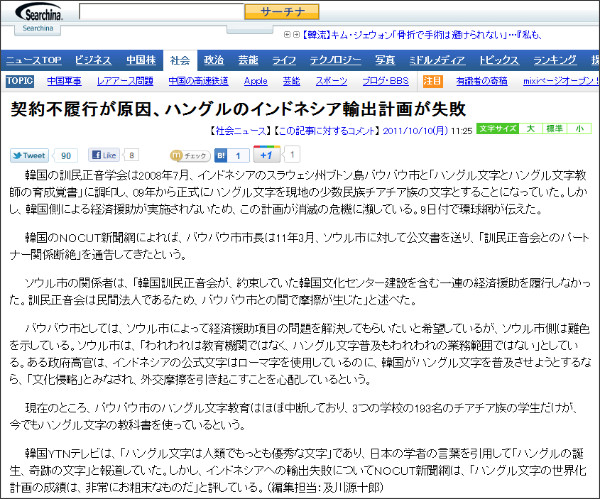Click the Searchina logo

coord(39,13)
